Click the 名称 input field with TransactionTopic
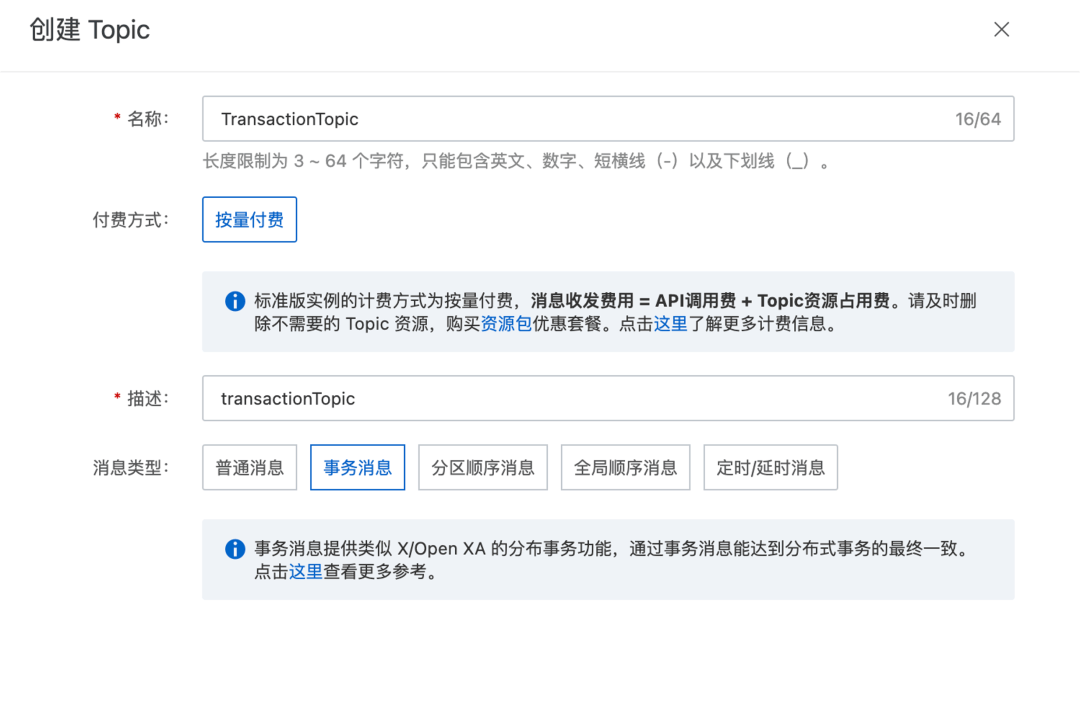1080x721 pixels. 608,118
